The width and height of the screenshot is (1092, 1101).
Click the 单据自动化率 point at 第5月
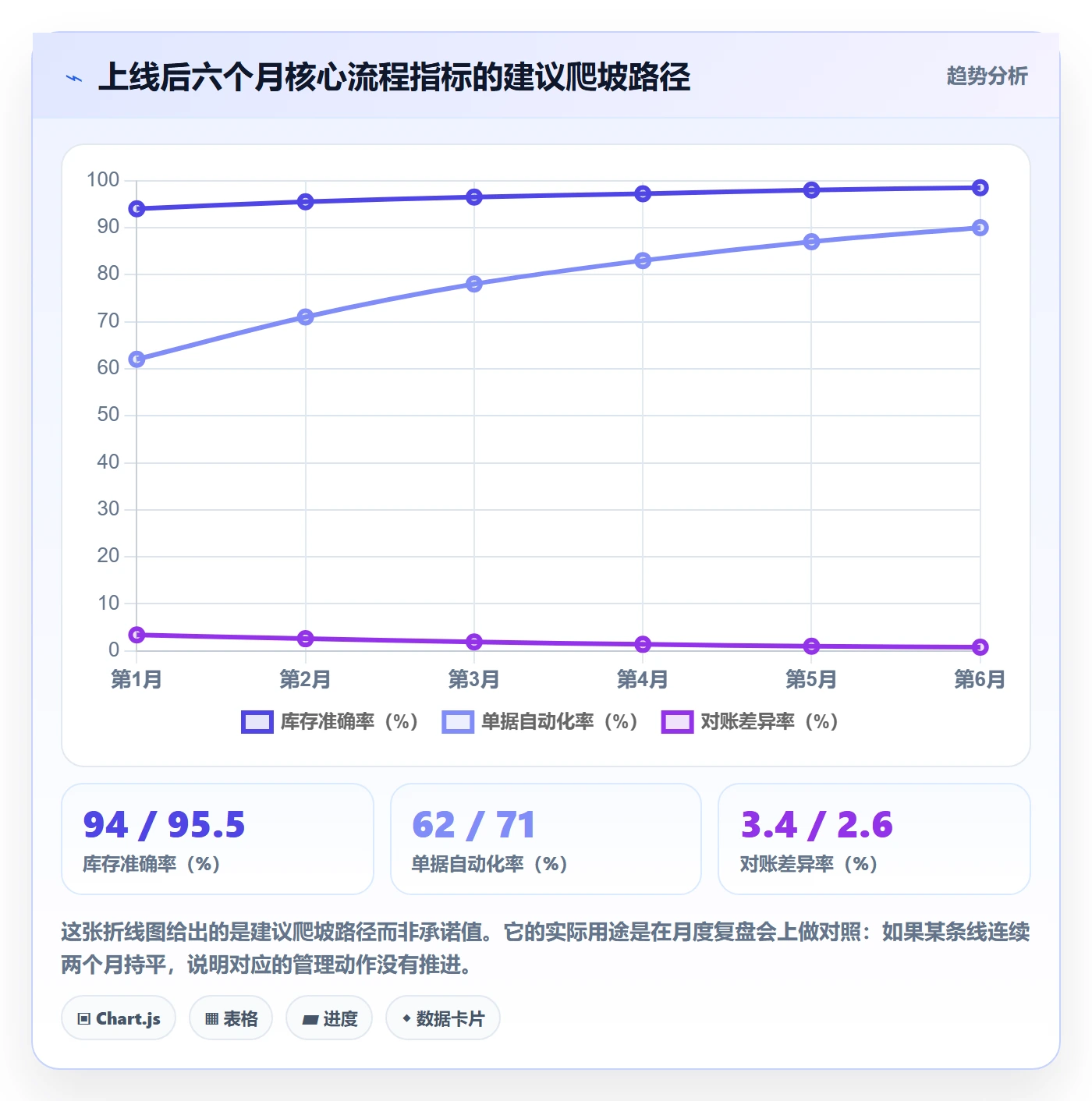811,242
